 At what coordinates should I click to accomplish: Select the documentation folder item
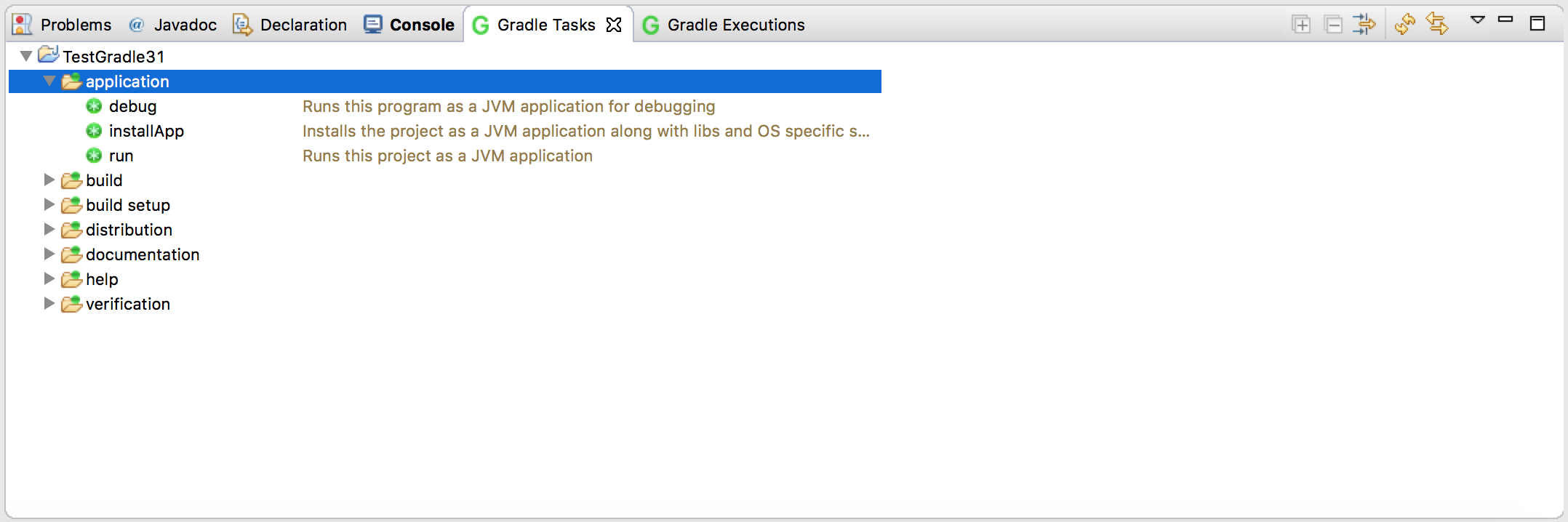tap(143, 254)
